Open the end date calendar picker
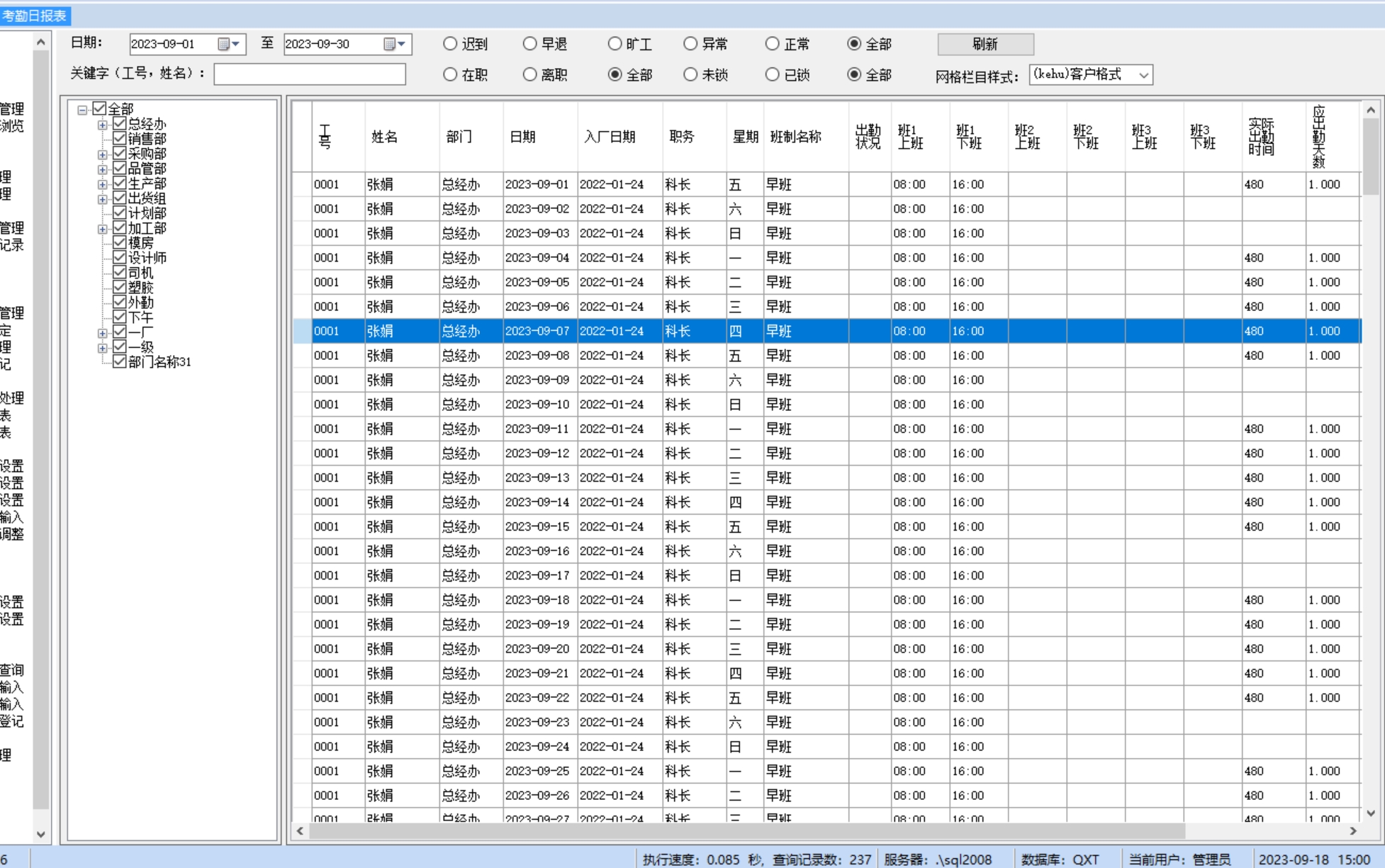The height and width of the screenshot is (868, 1385). point(395,44)
